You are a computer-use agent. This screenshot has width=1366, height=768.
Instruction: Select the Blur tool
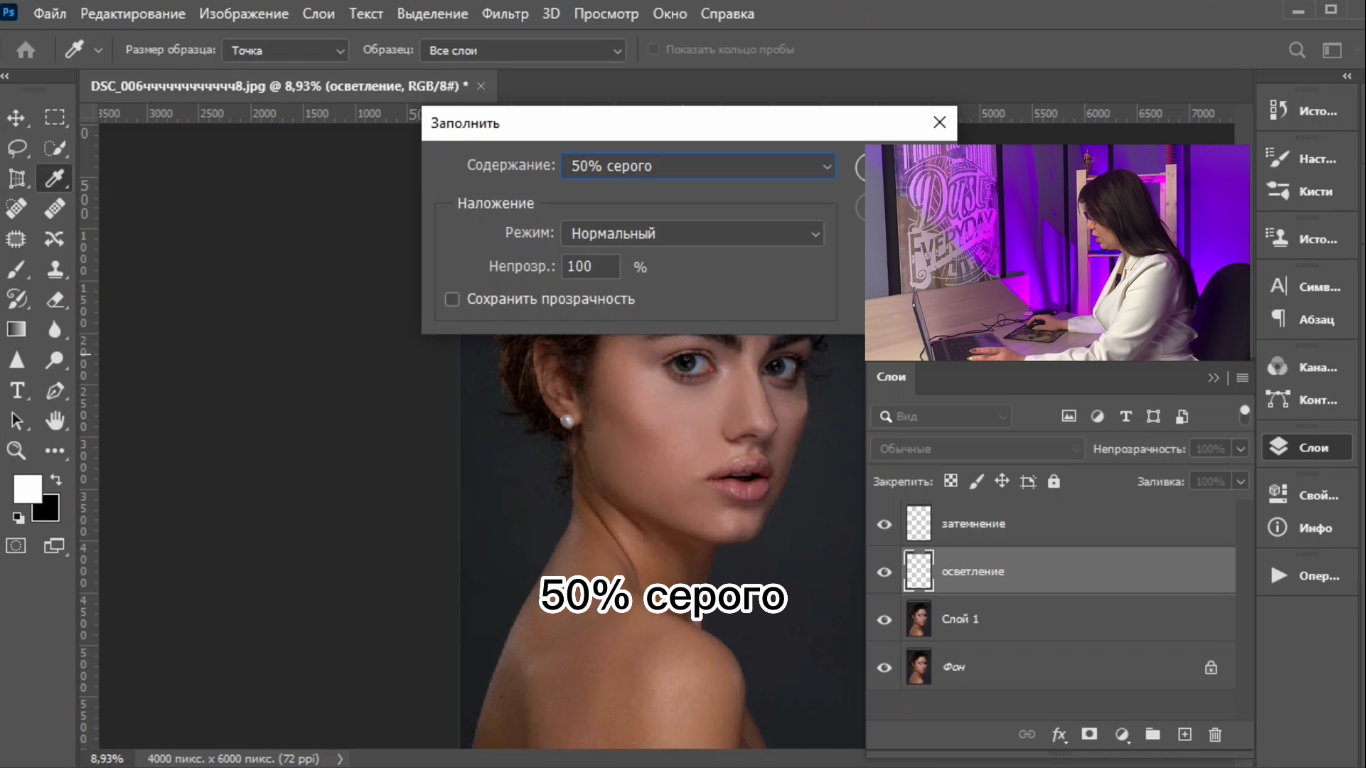pyautogui.click(x=55, y=329)
